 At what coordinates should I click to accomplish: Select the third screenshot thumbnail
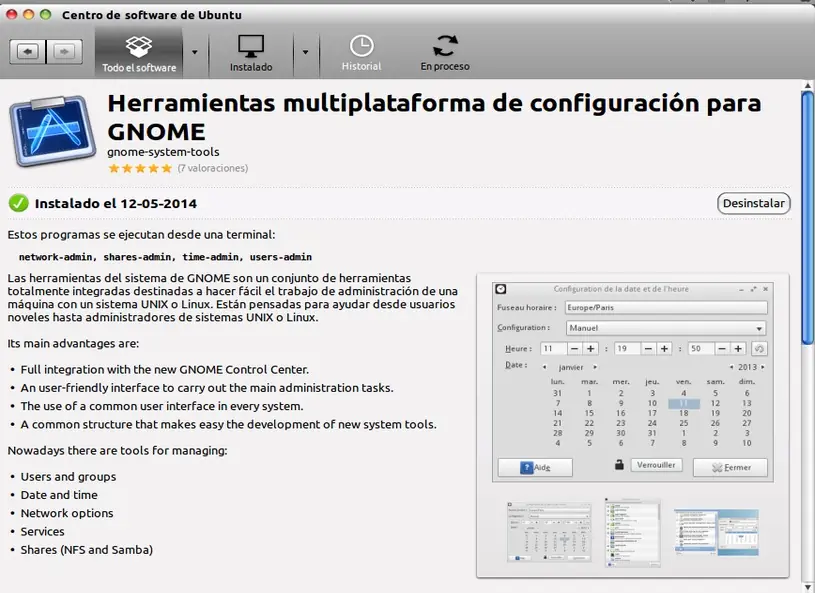click(716, 532)
